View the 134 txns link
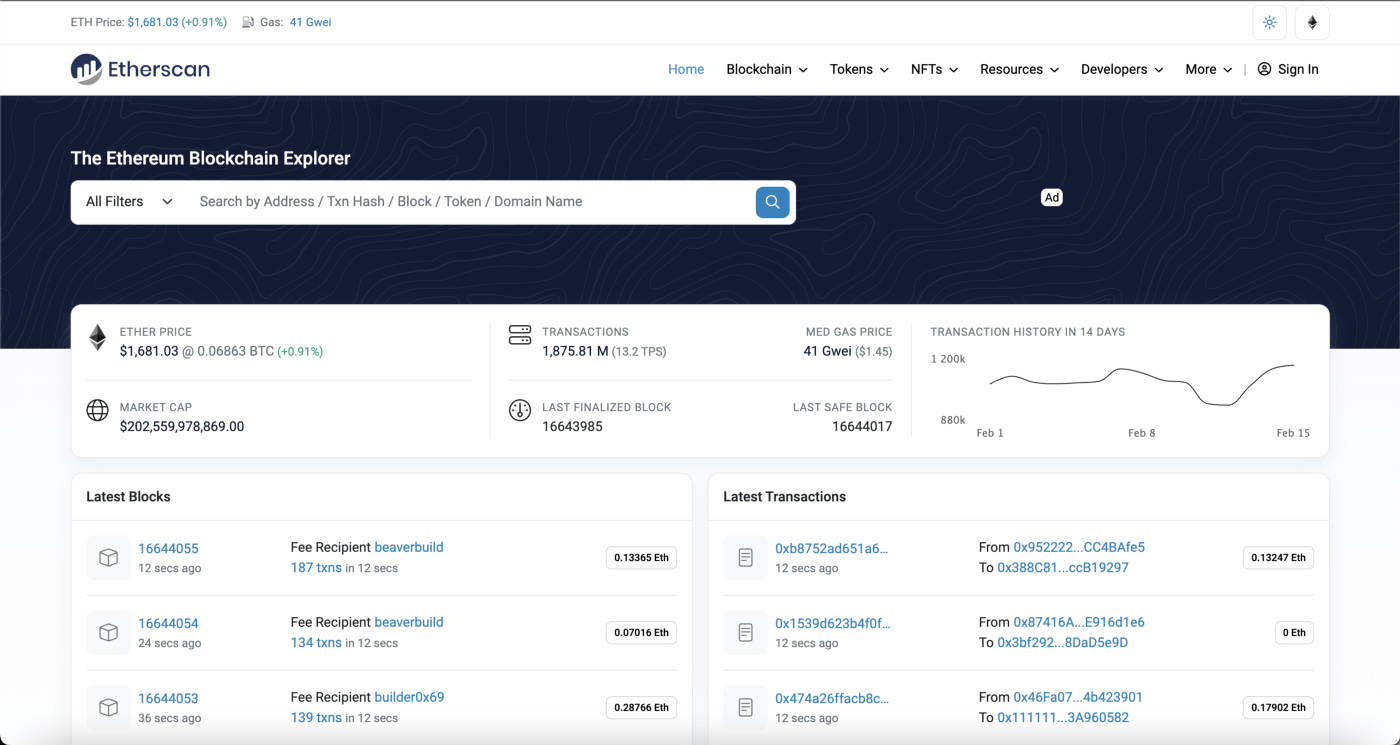Screen dimensions: 1400x745 [316, 642]
